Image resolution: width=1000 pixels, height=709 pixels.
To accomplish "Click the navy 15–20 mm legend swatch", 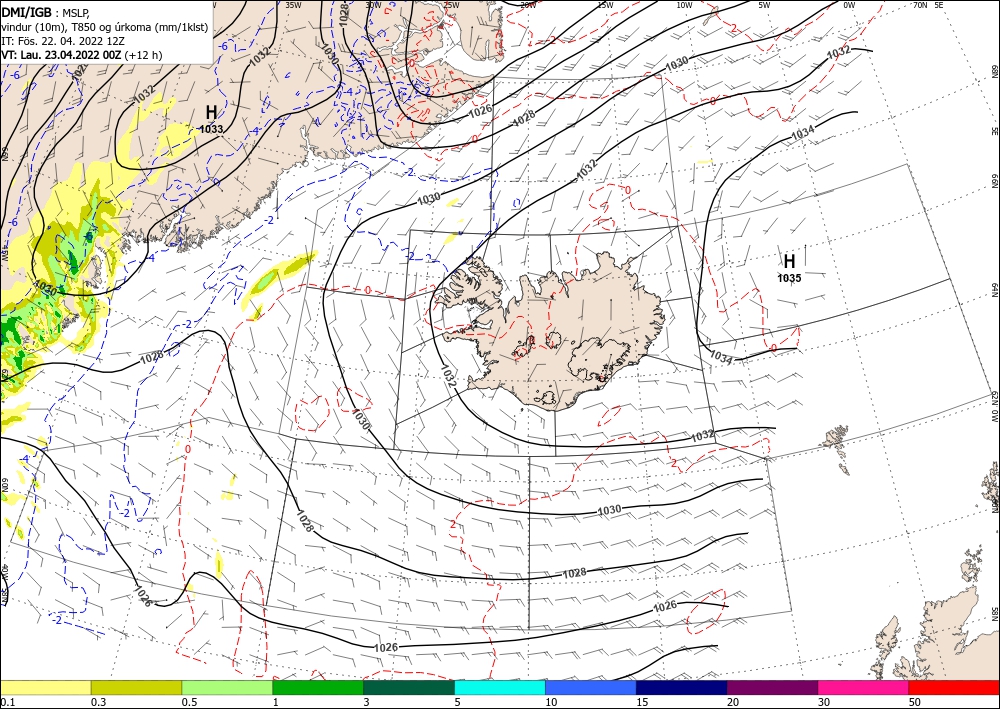I will (682, 687).
